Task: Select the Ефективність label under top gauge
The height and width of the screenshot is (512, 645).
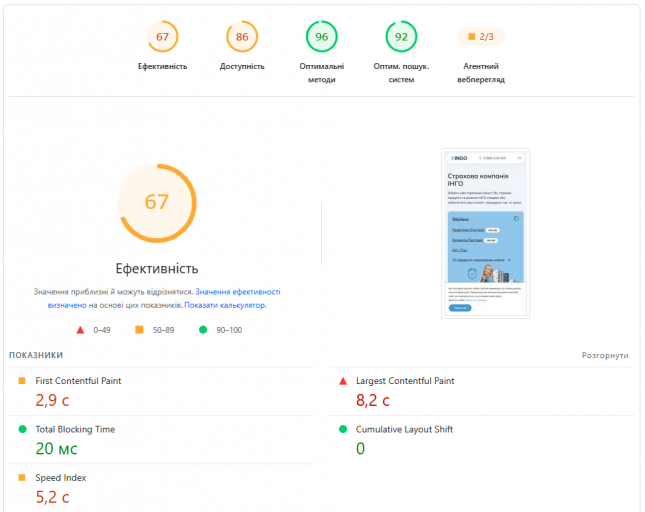Action: click(x=162, y=66)
